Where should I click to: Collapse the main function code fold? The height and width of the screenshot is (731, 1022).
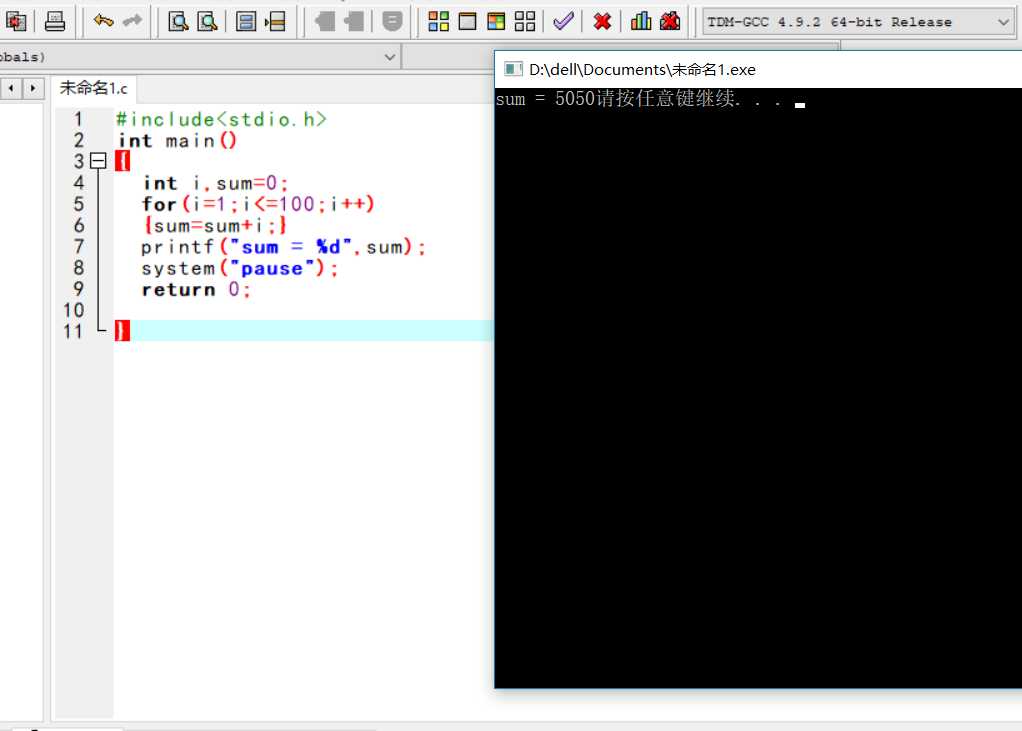click(x=98, y=161)
